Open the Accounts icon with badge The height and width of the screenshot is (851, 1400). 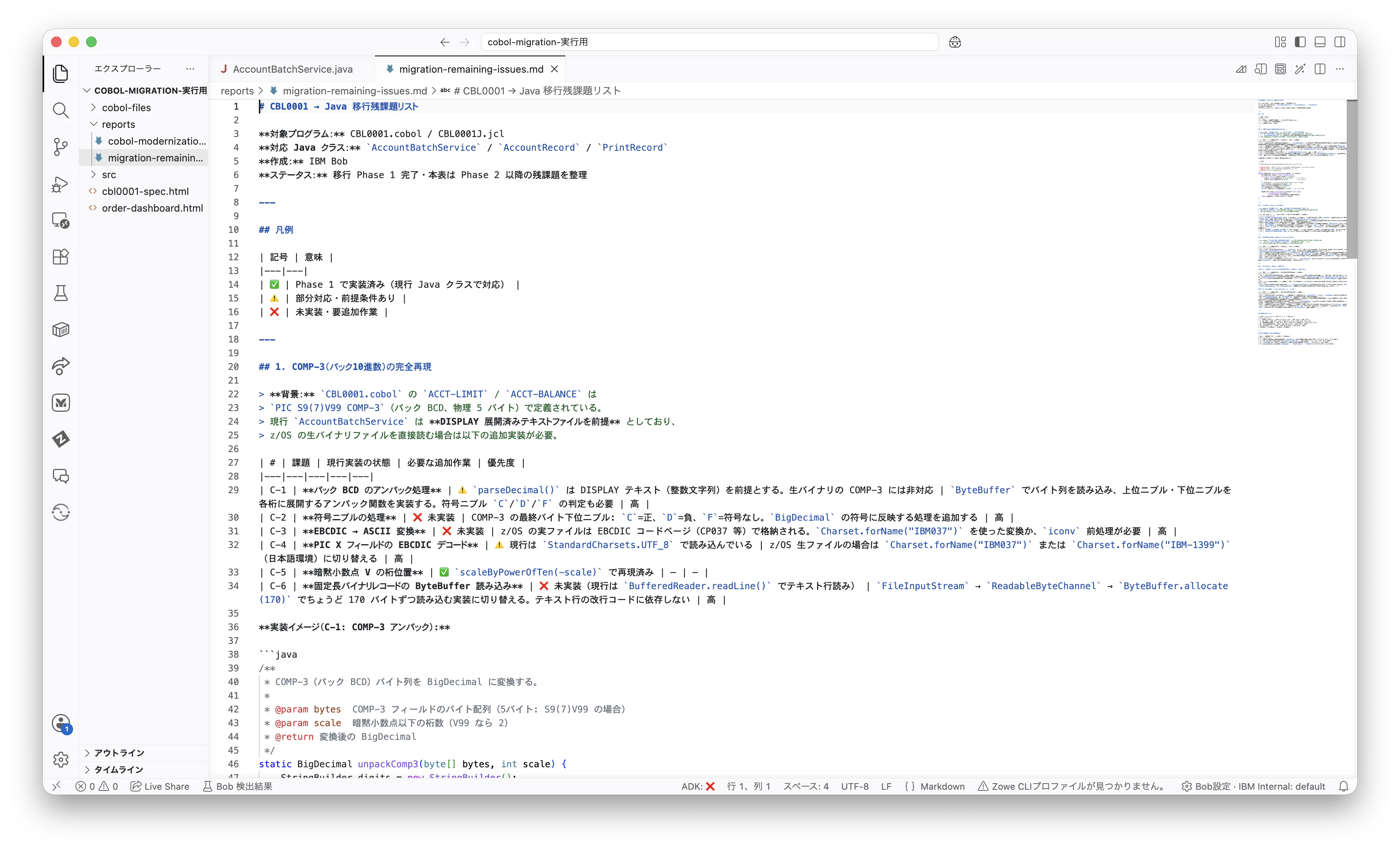coord(61,724)
